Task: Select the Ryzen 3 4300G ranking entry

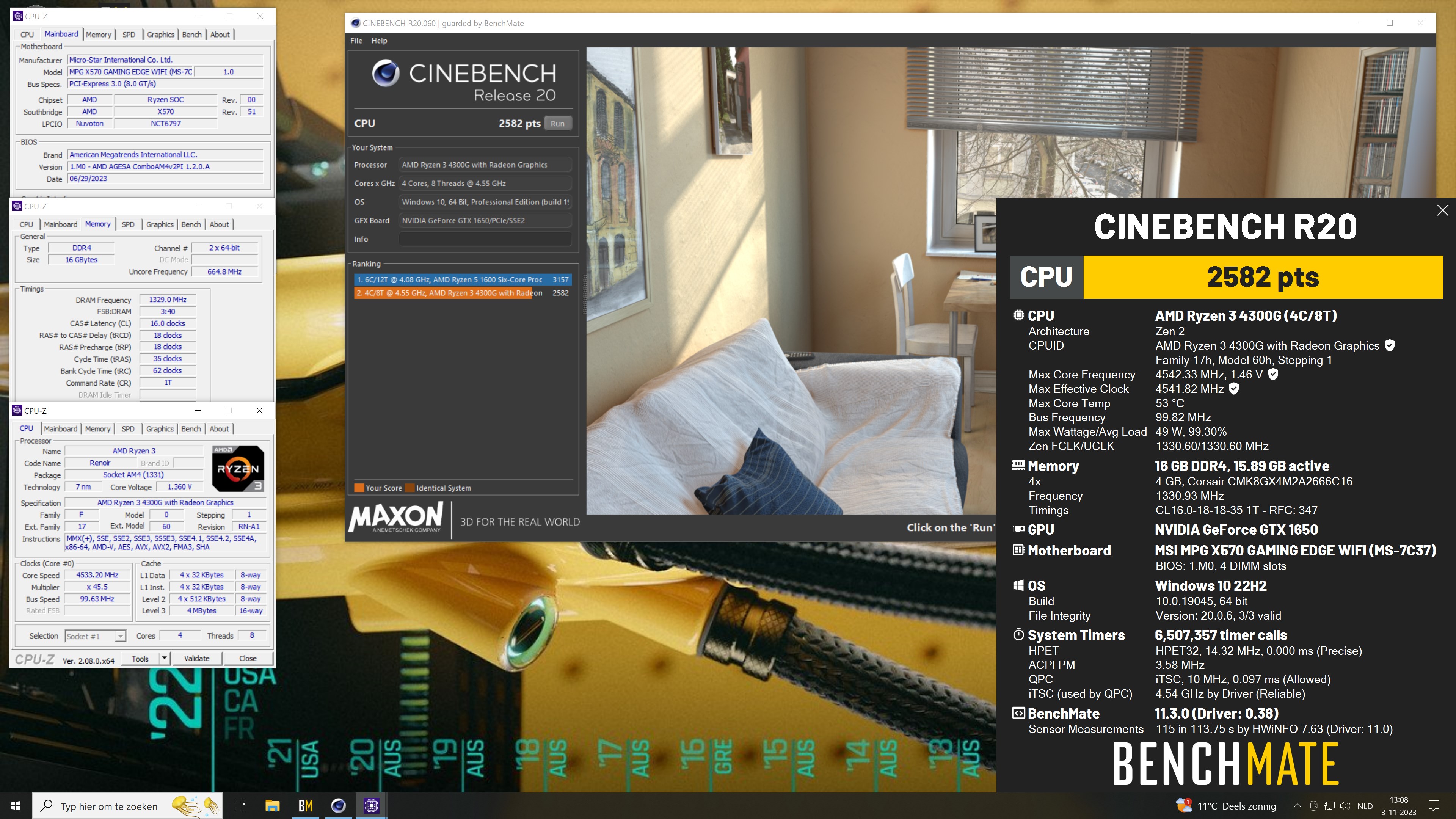Action: [462, 293]
